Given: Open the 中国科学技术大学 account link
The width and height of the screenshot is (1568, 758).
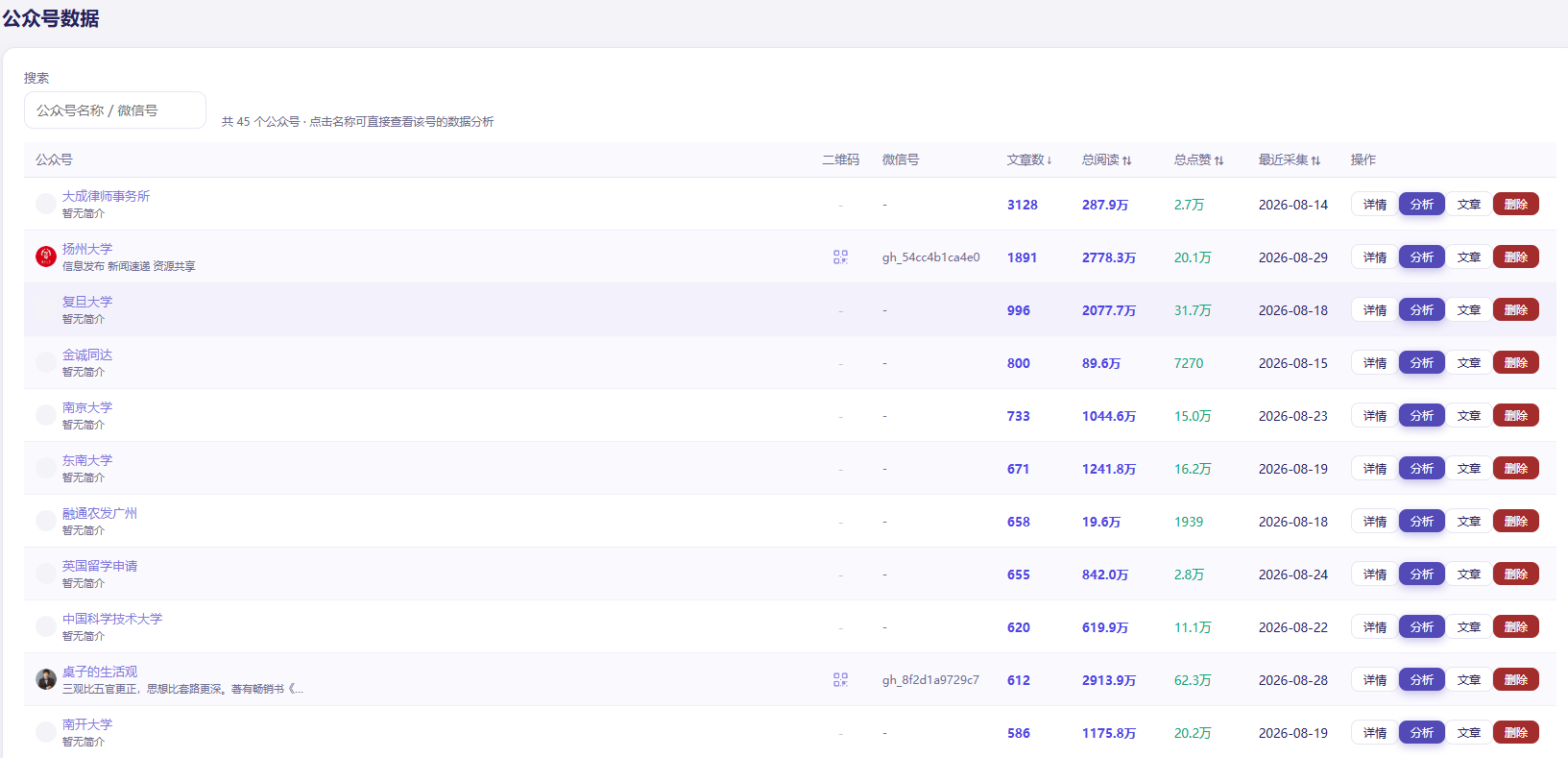Looking at the screenshot, I should (112, 619).
